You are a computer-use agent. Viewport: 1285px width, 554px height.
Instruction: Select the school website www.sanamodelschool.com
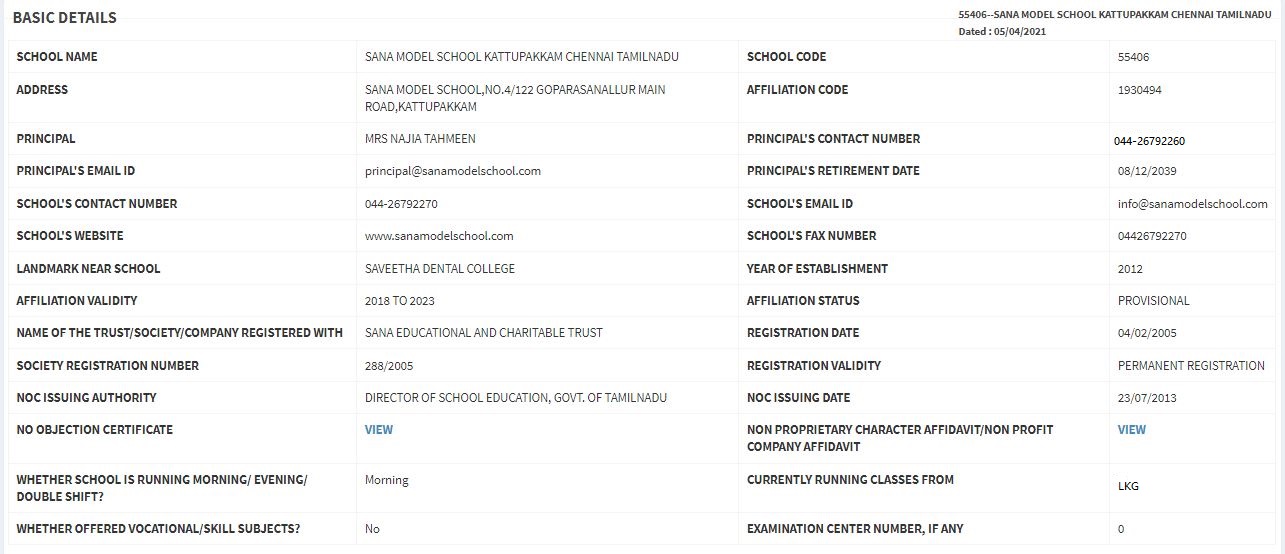coord(439,236)
